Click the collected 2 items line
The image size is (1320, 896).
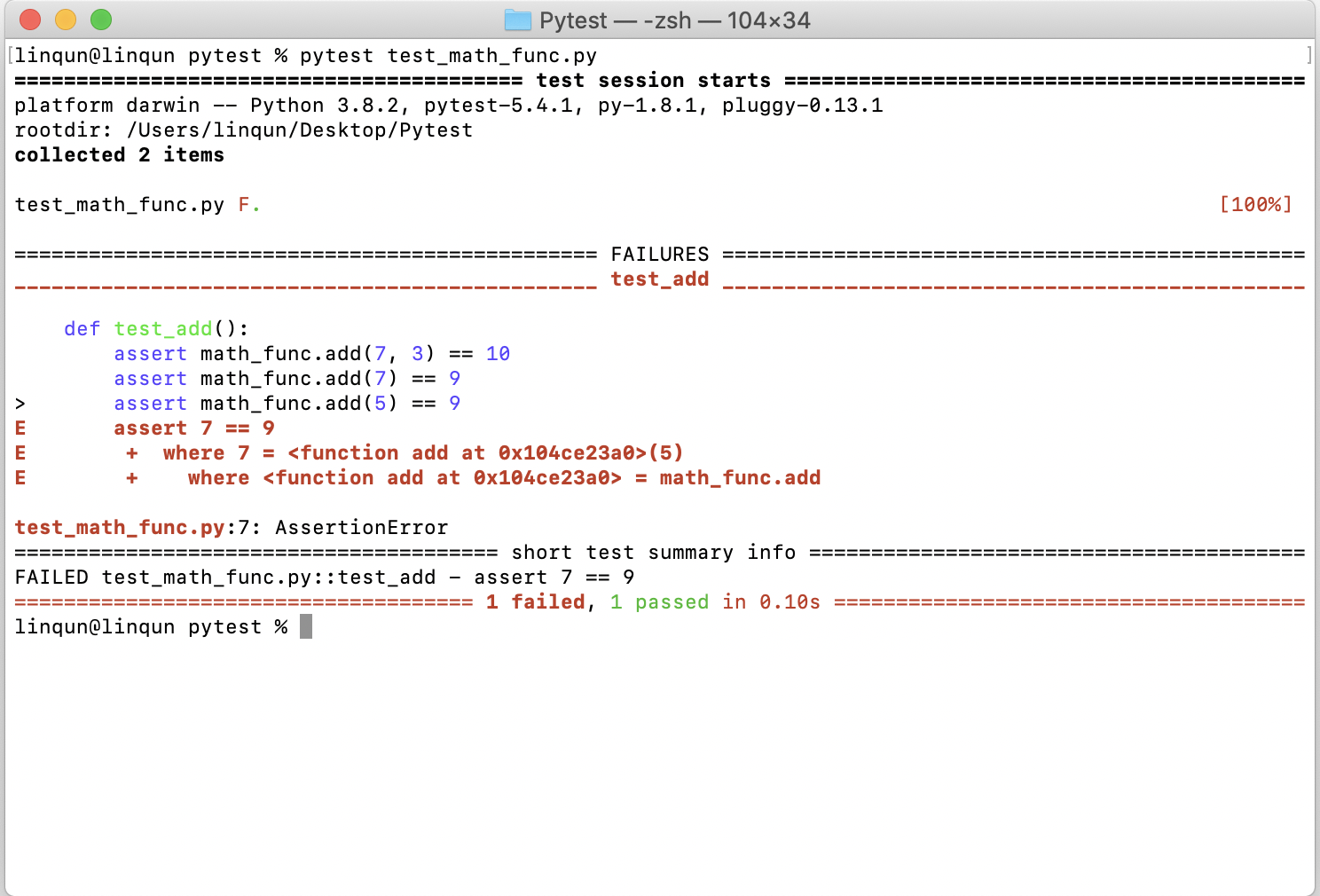119,154
